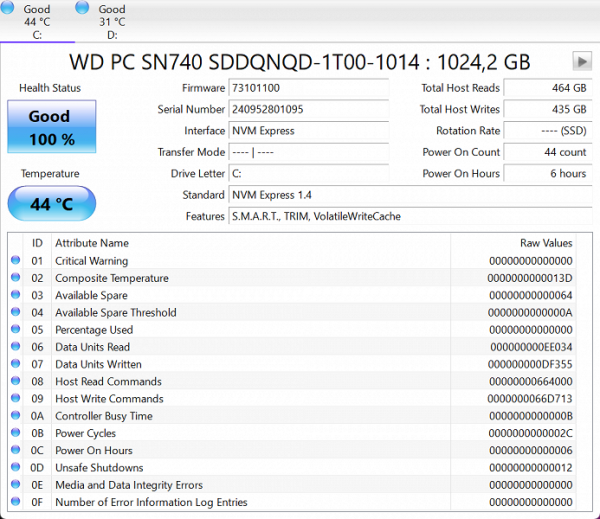Viewport: 600px width, 519px height.
Task: Click status orb for Unsafe Shutdowns
Action: [15, 468]
